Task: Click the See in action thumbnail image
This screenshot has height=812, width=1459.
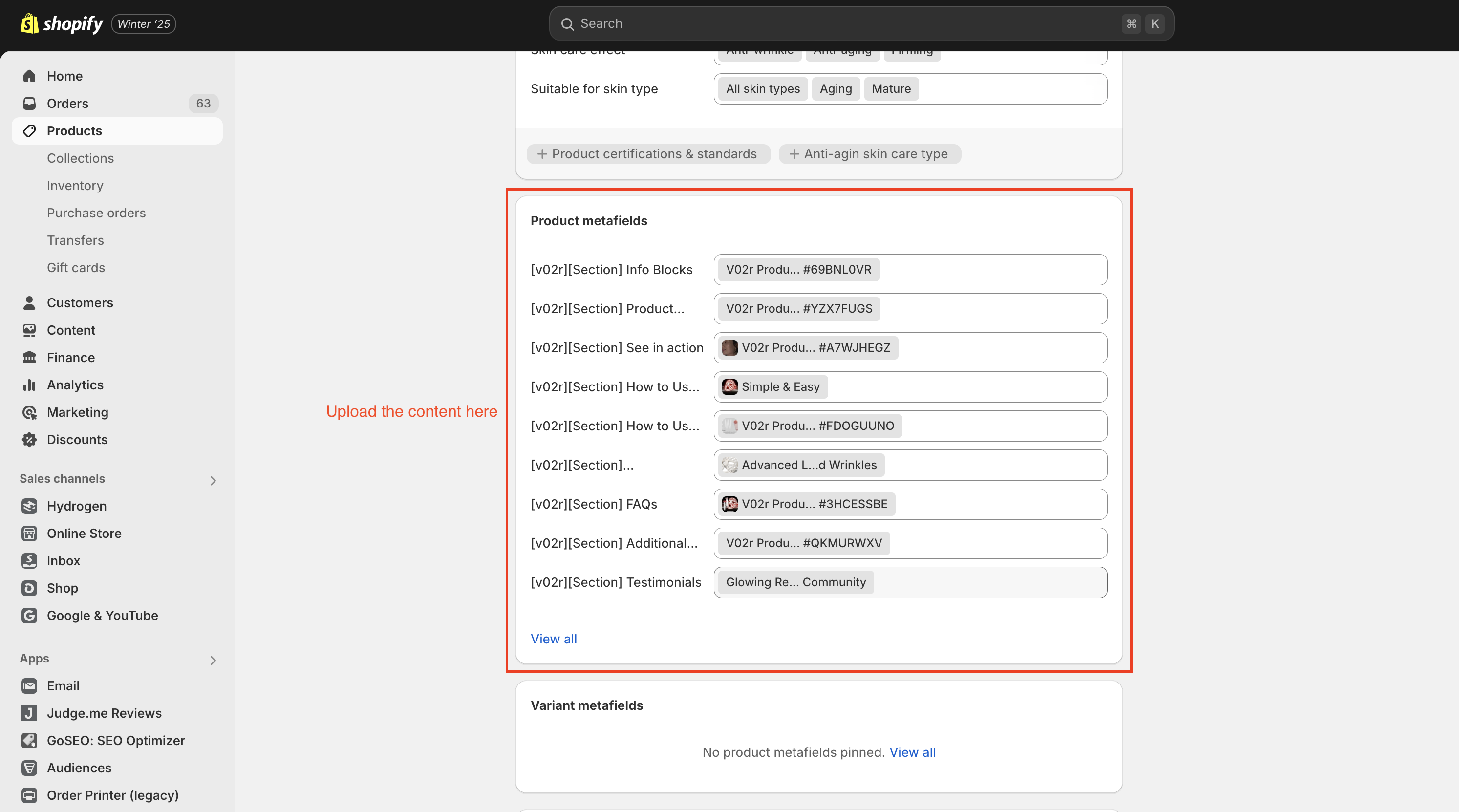Action: (730, 348)
